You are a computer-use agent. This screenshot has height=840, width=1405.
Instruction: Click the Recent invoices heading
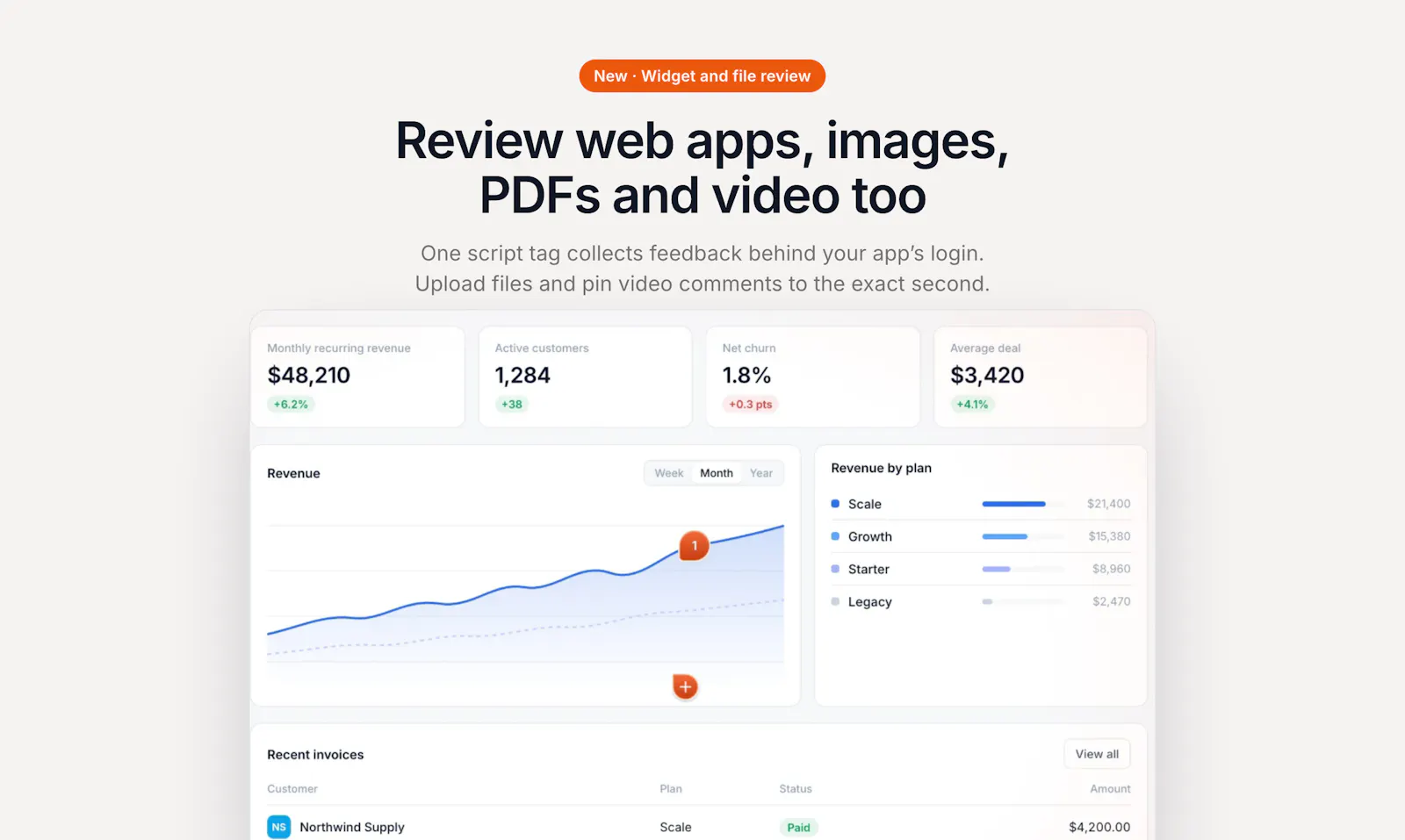tap(315, 755)
